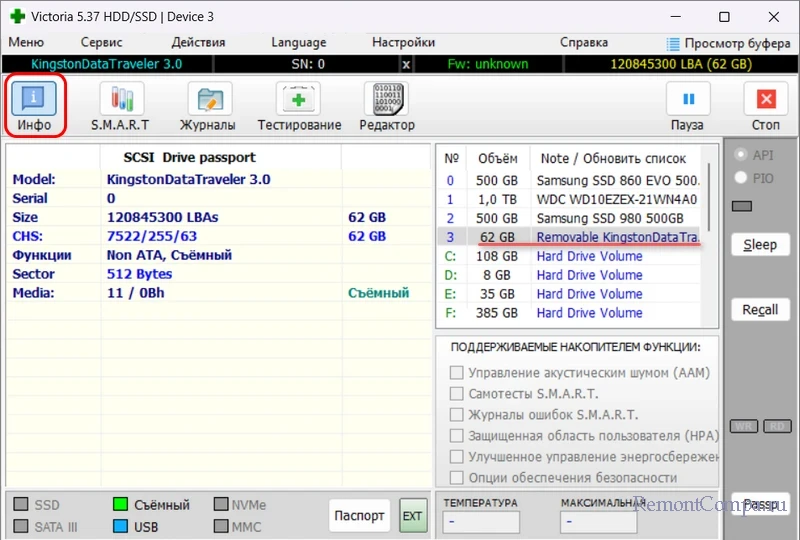800x540 pixels.
Task: Click the x button beside SN field
Action: [x=406, y=64]
